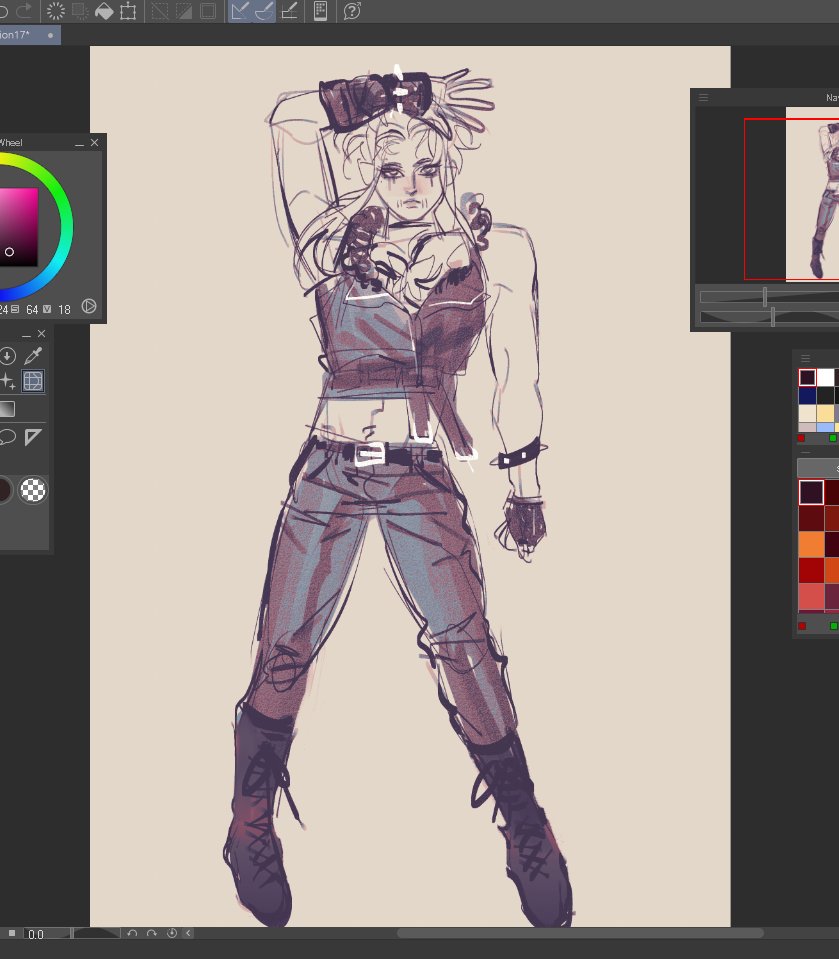Pick navy blue swatch in upper color set
Viewport: 839px width, 959px height.
pyautogui.click(x=807, y=396)
